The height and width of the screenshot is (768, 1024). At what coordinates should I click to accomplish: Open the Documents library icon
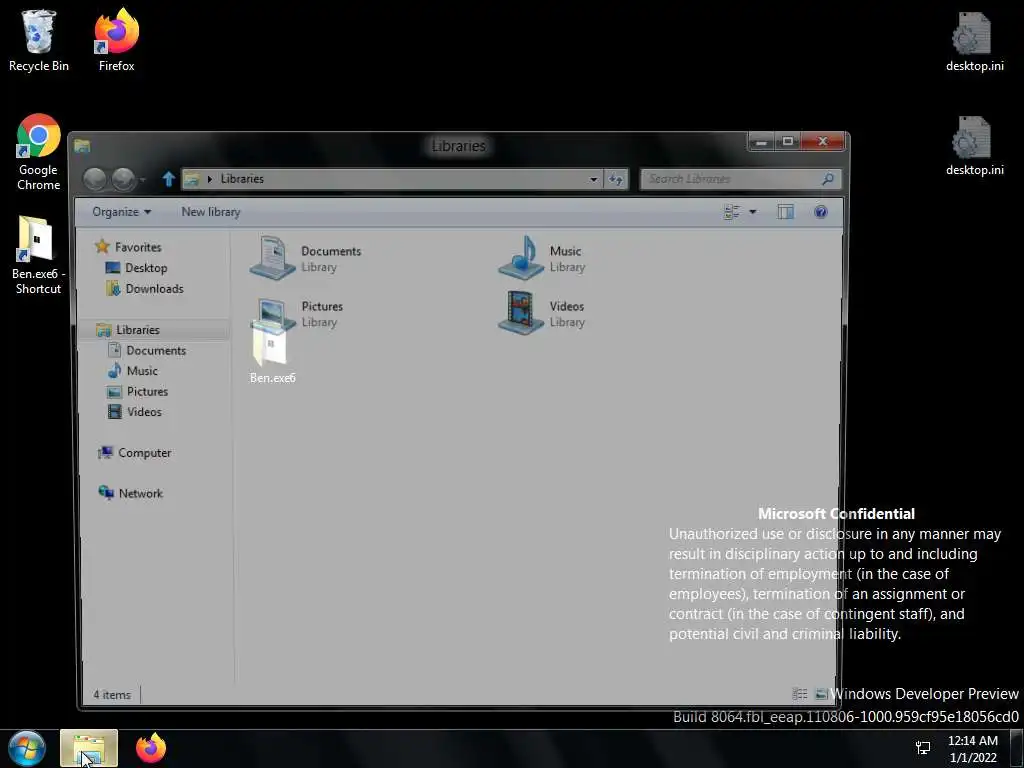(x=272, y=258)
